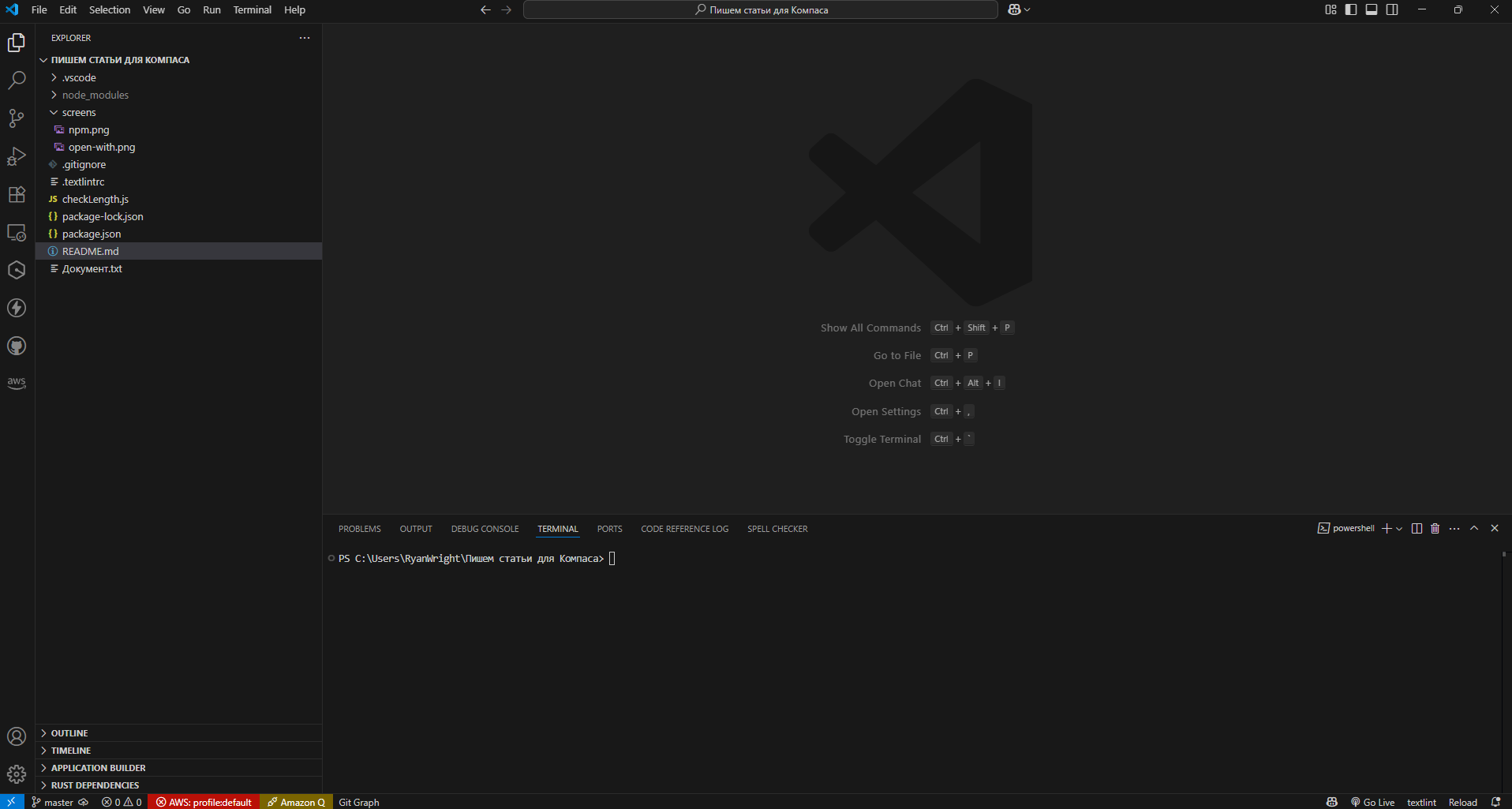The height and width of the screenshot is (809, 1512).
Task: Maximize the panel size with the chevron
Action: pyautogui.click(x=1474, y=529)
